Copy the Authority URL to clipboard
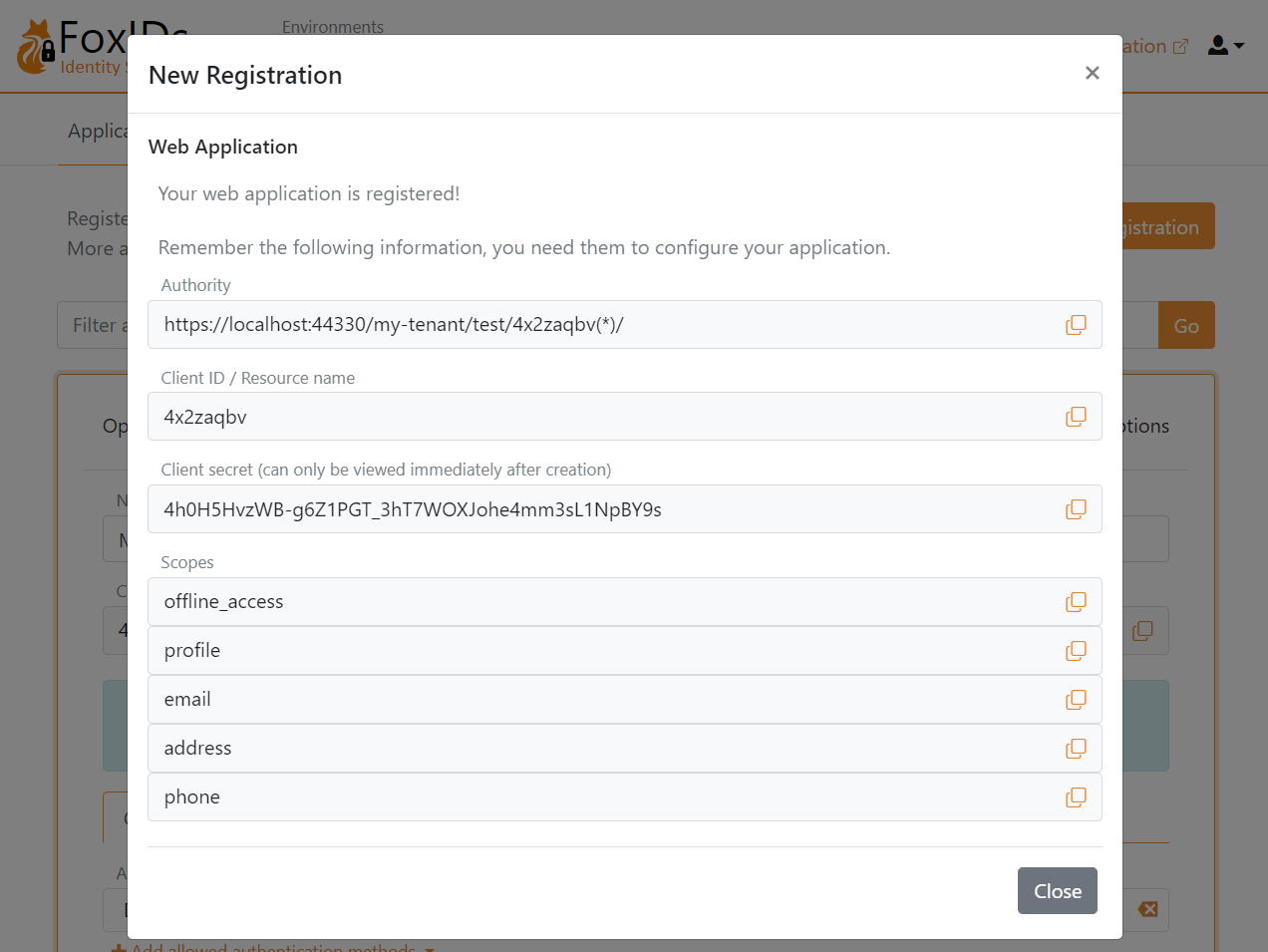Image resolution: width=1268 pixels, height=952 pixels. coord(1076,325)
